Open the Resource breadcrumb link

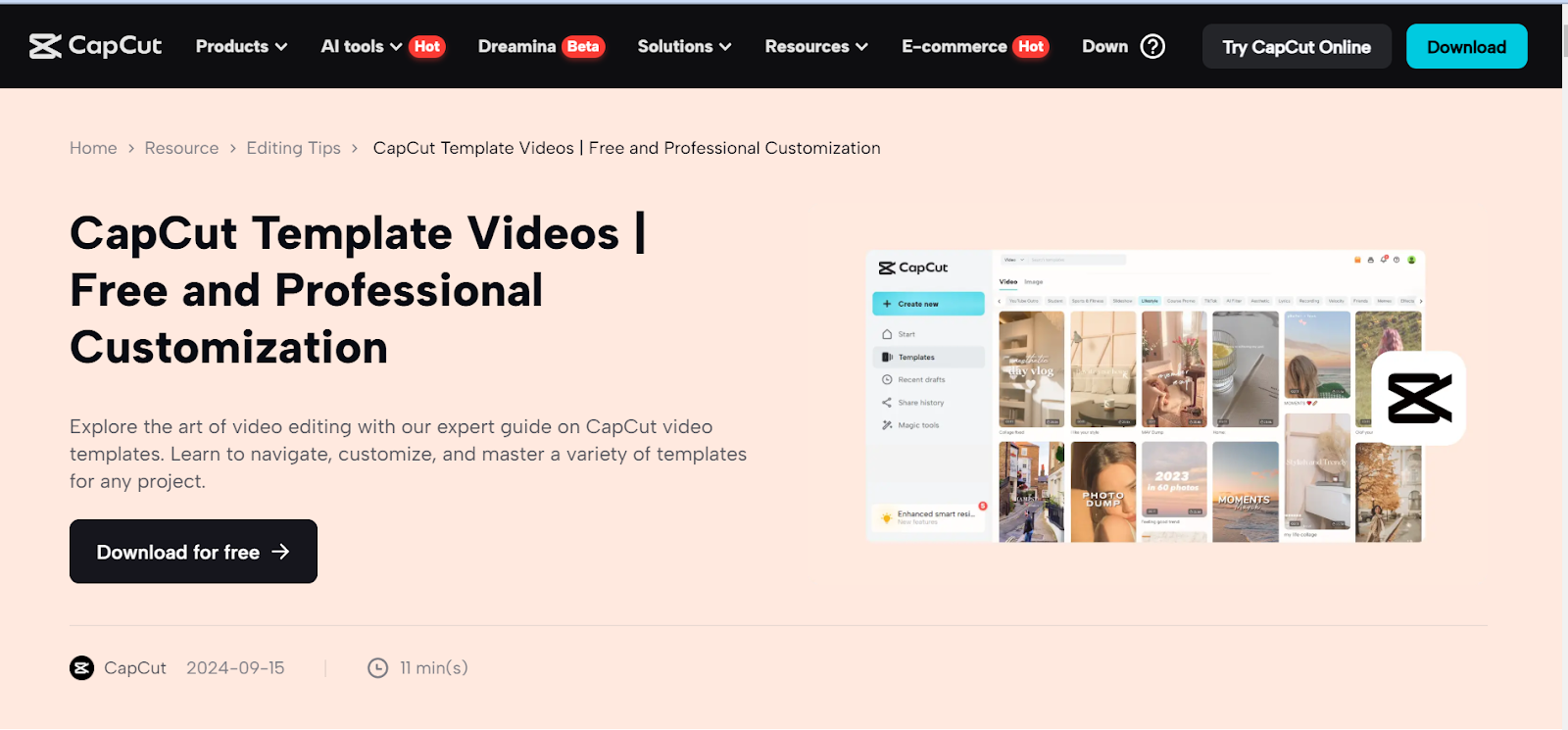[x=181, y=148]
